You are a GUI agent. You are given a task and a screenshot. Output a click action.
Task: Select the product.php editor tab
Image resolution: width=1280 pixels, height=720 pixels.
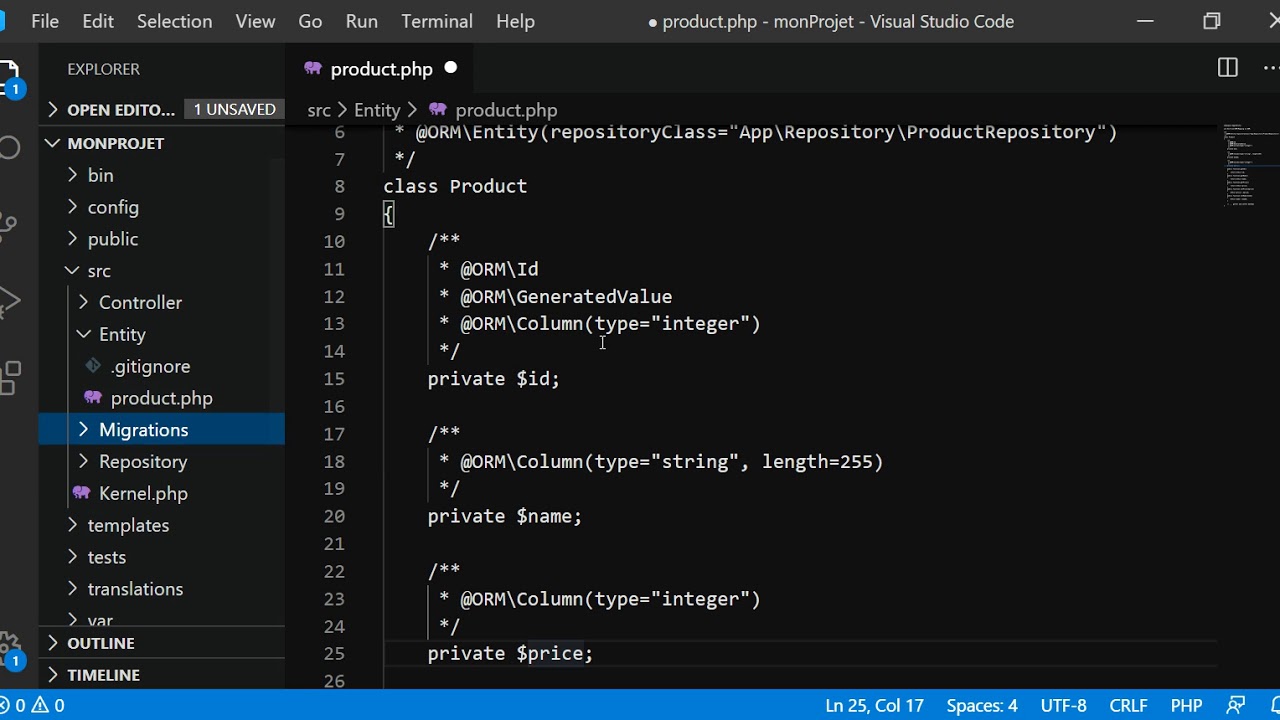[380, 69]
